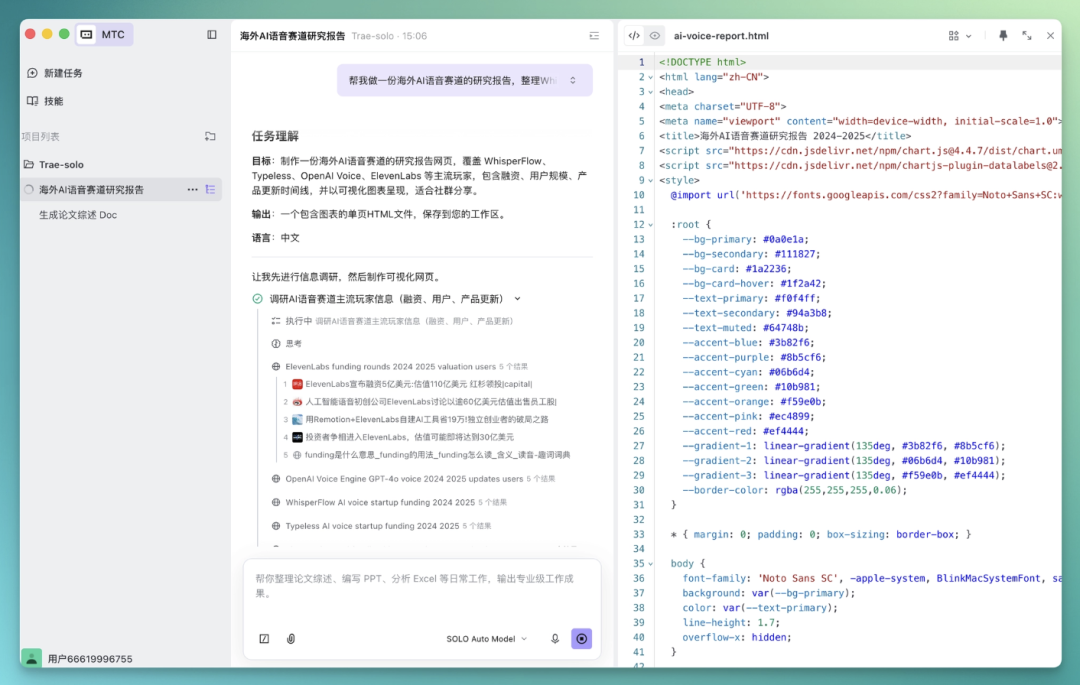
Task: Open the 生成论文综述 Doc task
Action: tap(78, 215)
